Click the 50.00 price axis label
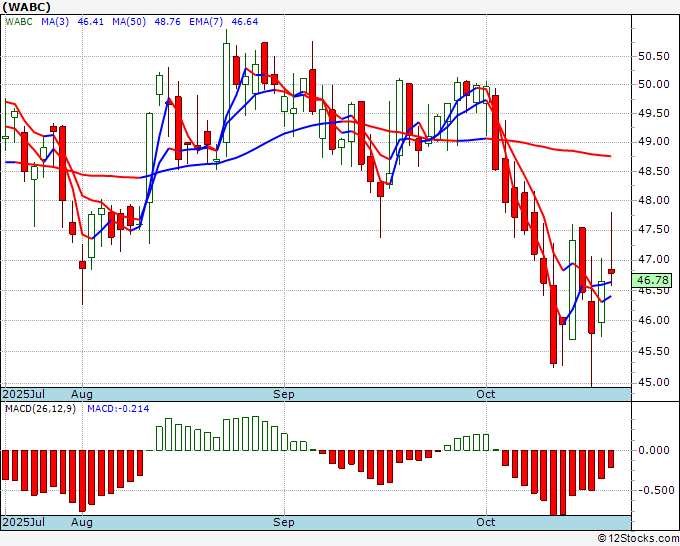The height and width of the screenshot is (546, 680). coord(654,84)
